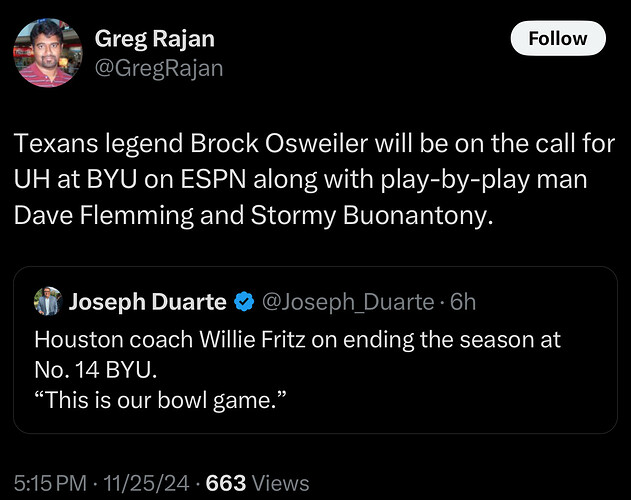631x500 pixels.
Task: Click the Follow button
Action: tap(558, 38)
